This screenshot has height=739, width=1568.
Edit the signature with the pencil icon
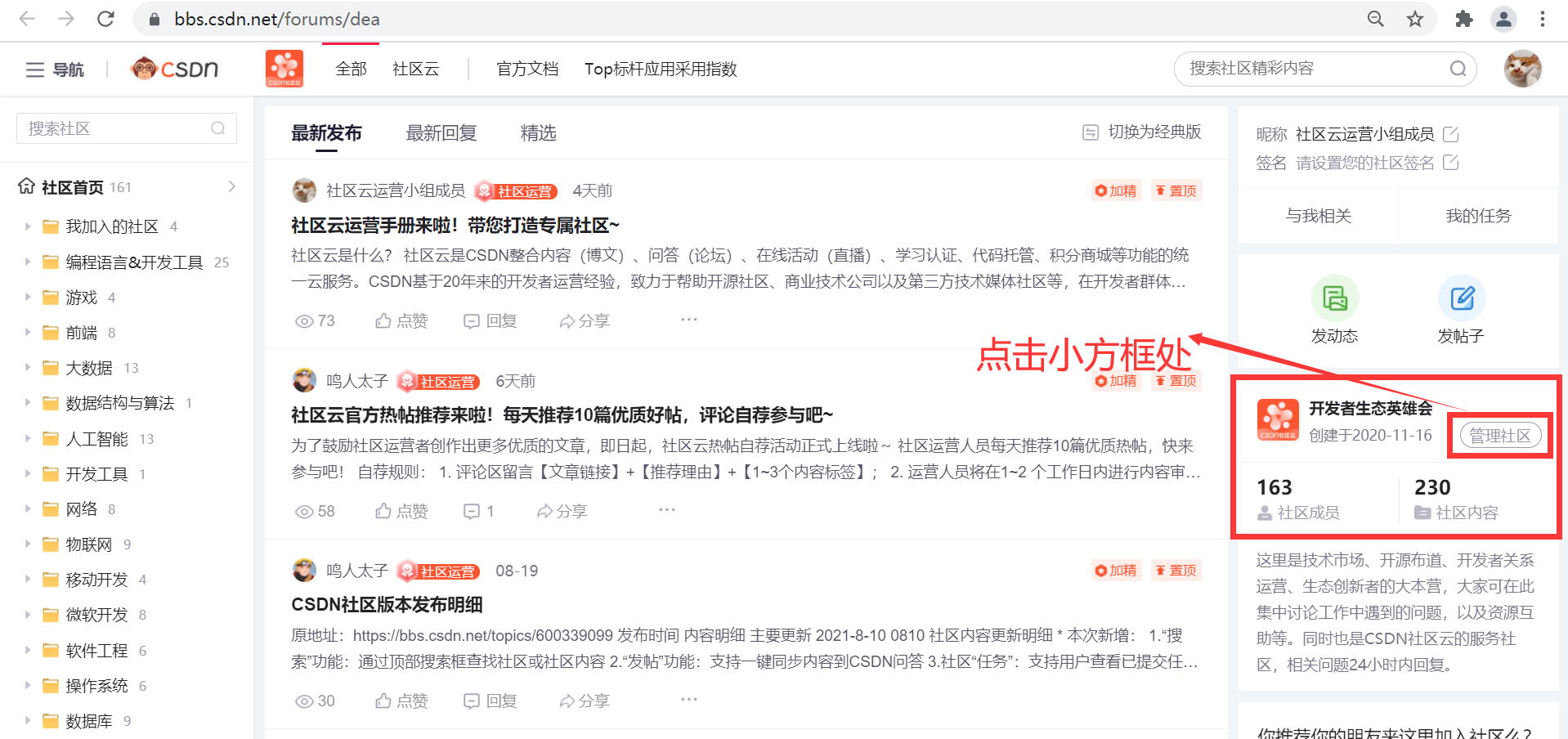coord(1451,163)
